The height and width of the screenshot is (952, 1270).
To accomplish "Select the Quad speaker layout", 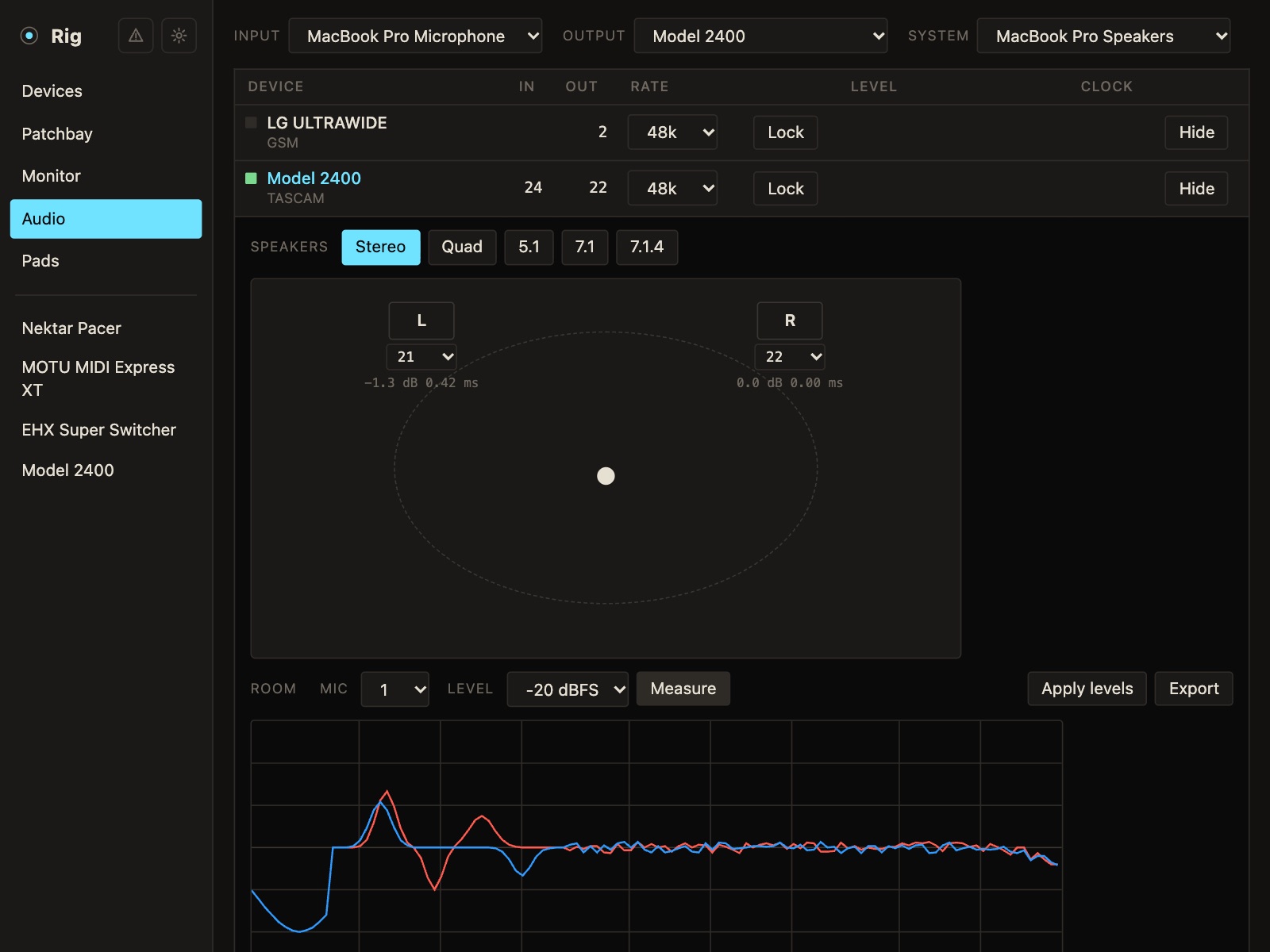I will (462, 248).
